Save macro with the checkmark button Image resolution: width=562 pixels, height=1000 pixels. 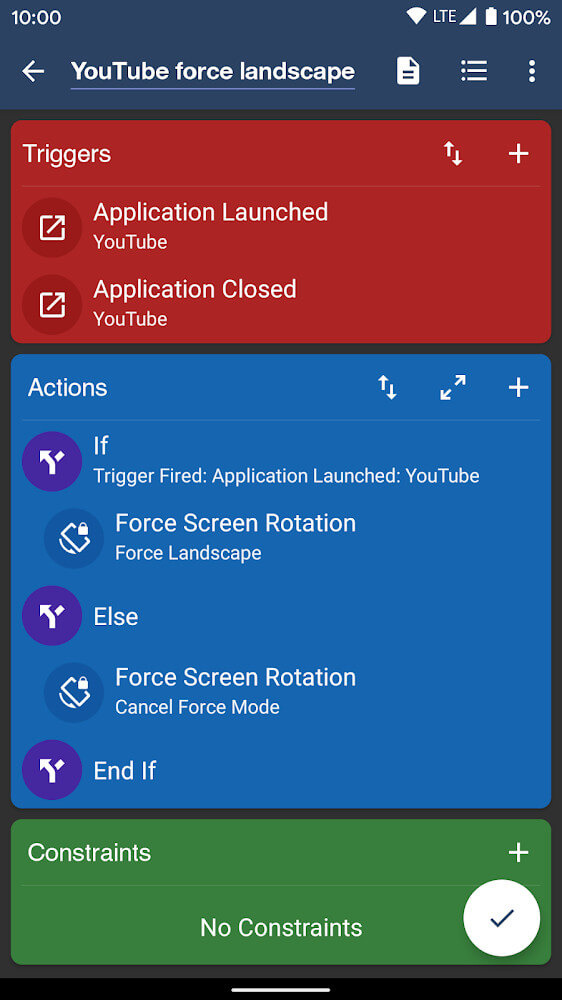tap(501, 918)
